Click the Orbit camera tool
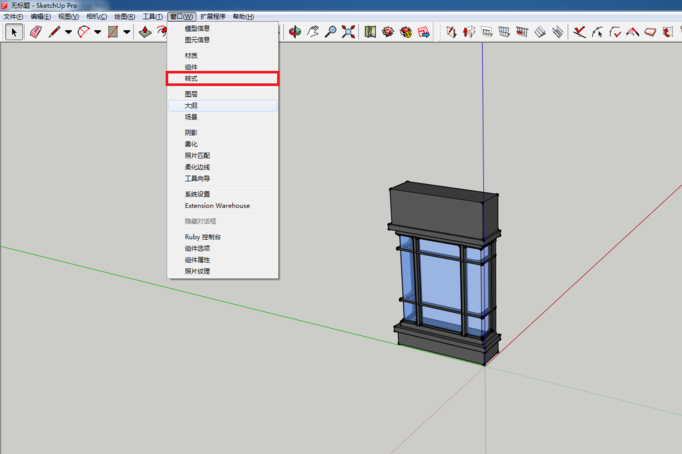The height and width of the screenshot is (454, 682). click(x=294, y=32)
